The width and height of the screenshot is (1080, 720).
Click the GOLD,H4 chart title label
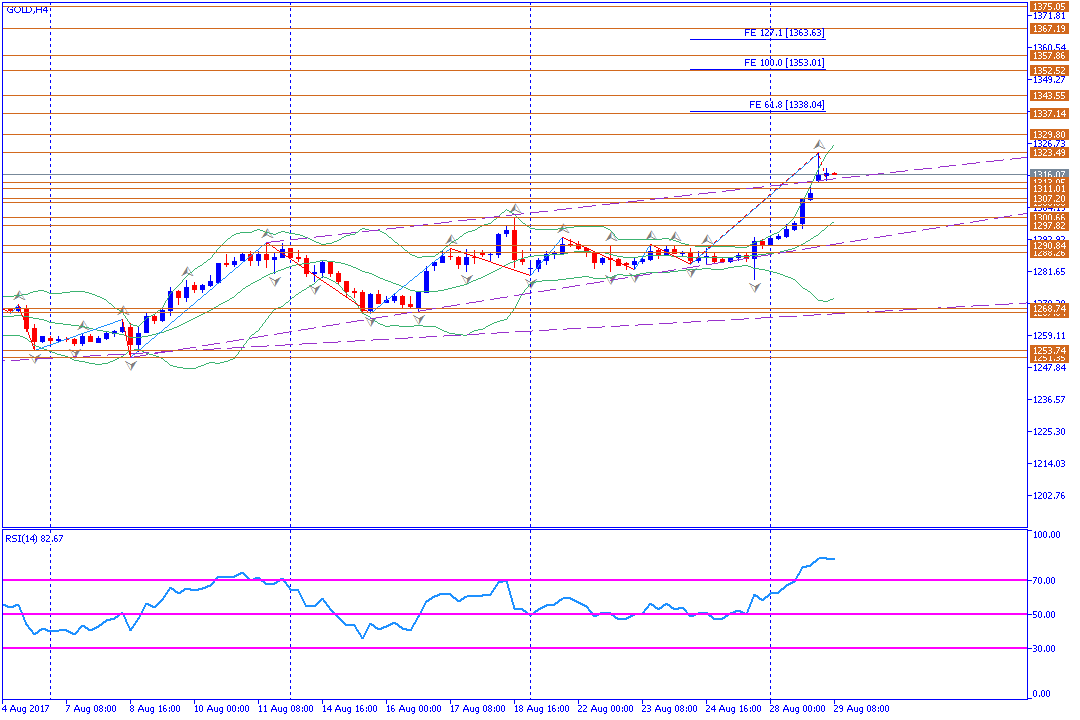coord(27,10)
